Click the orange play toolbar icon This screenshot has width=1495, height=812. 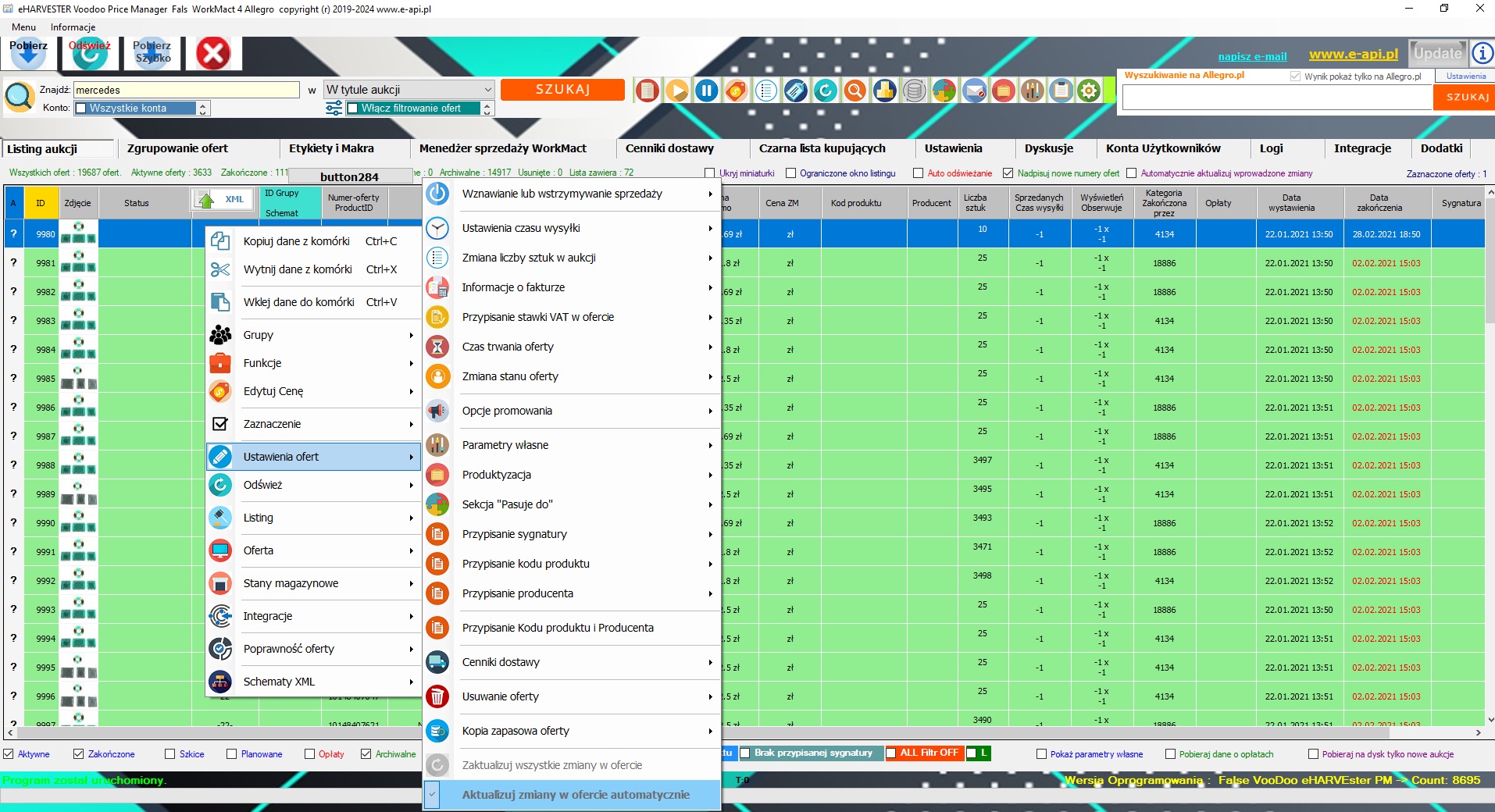pos(677,91)
